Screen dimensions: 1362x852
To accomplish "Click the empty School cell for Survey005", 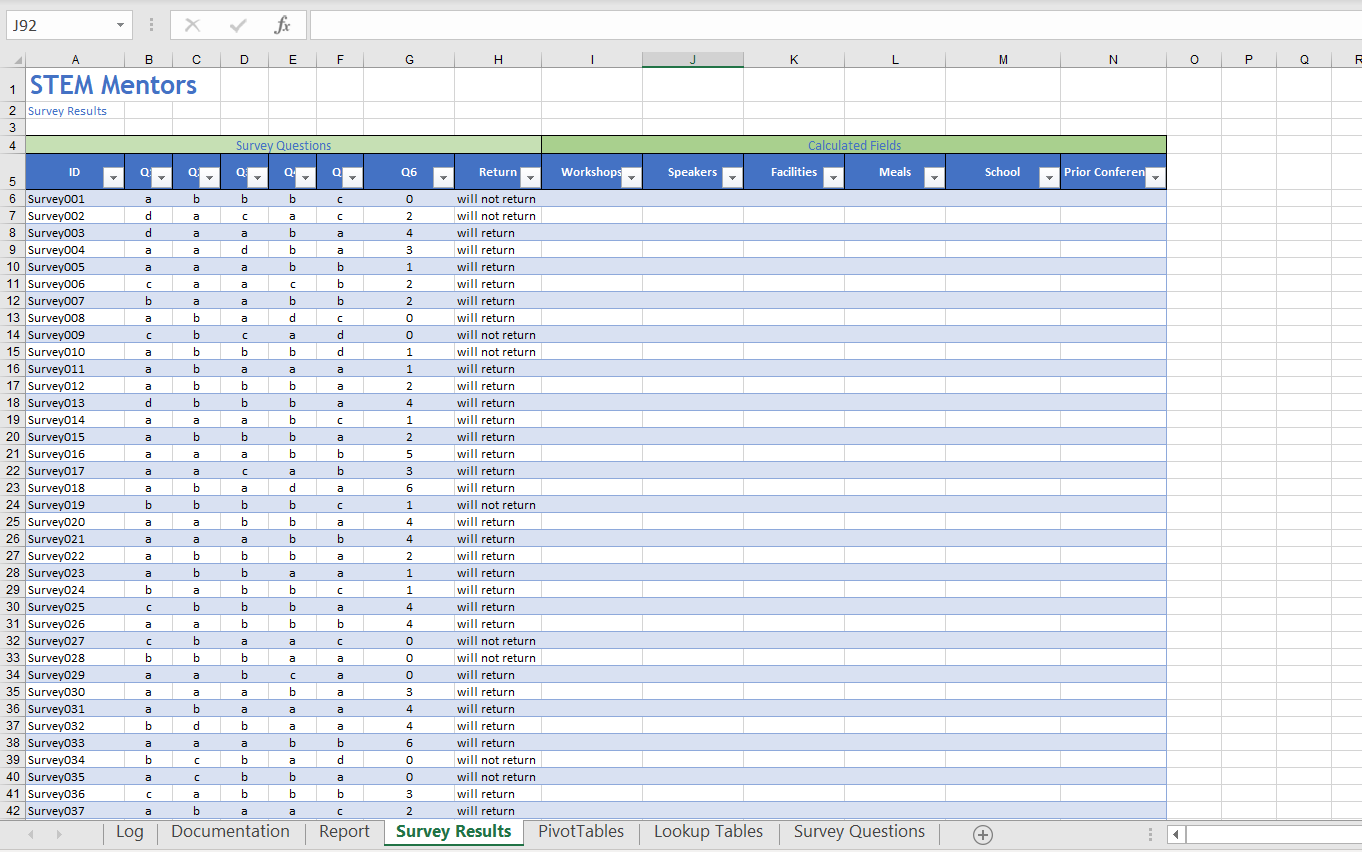I will 1003,267.
